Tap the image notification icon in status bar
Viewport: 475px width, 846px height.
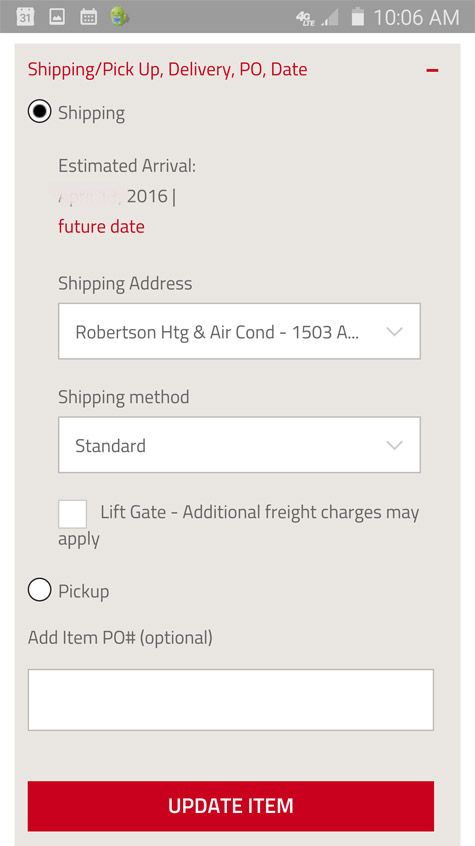(x=57, y=17)
